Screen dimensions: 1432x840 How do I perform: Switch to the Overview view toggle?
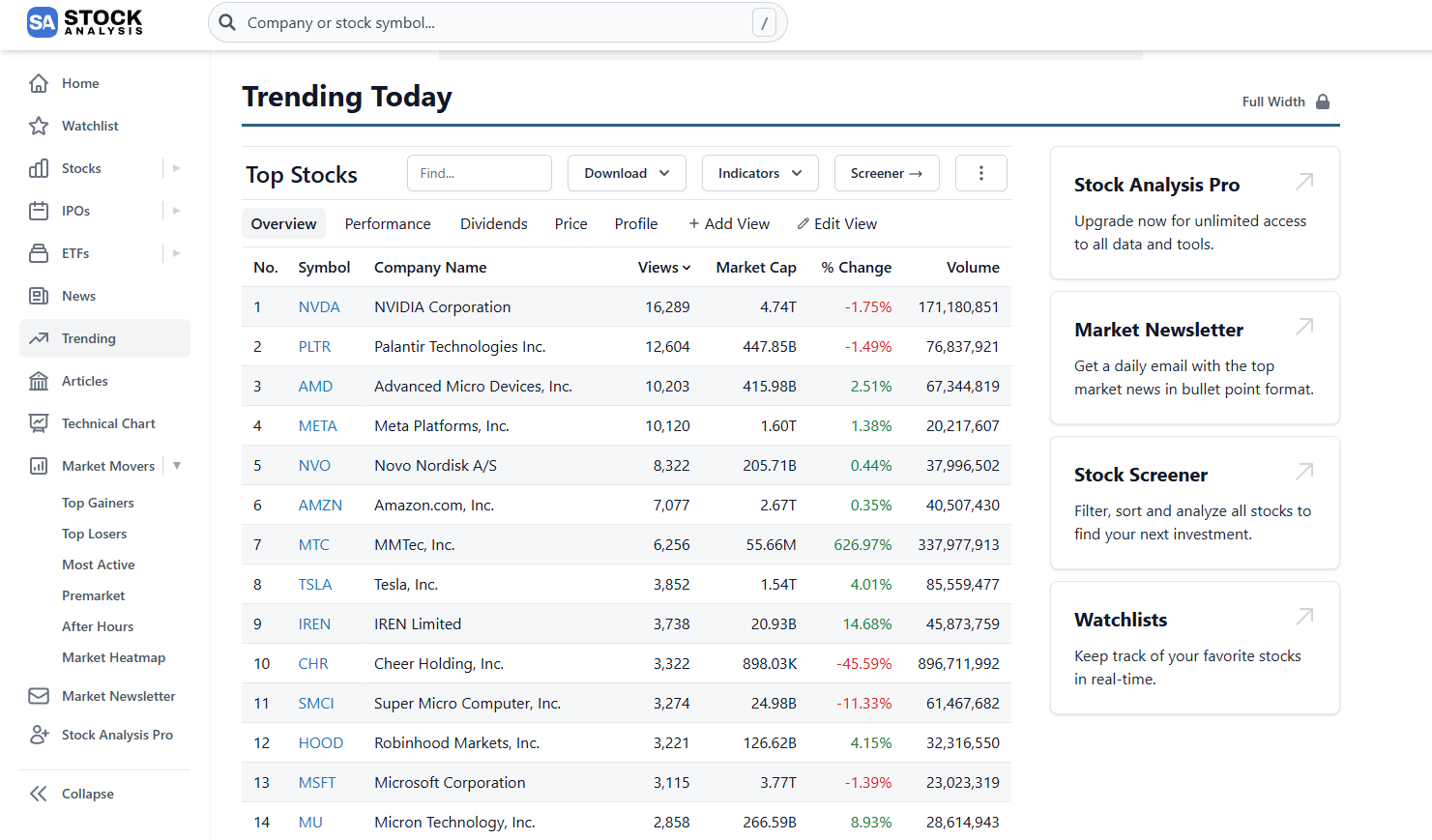coord(283,223)
